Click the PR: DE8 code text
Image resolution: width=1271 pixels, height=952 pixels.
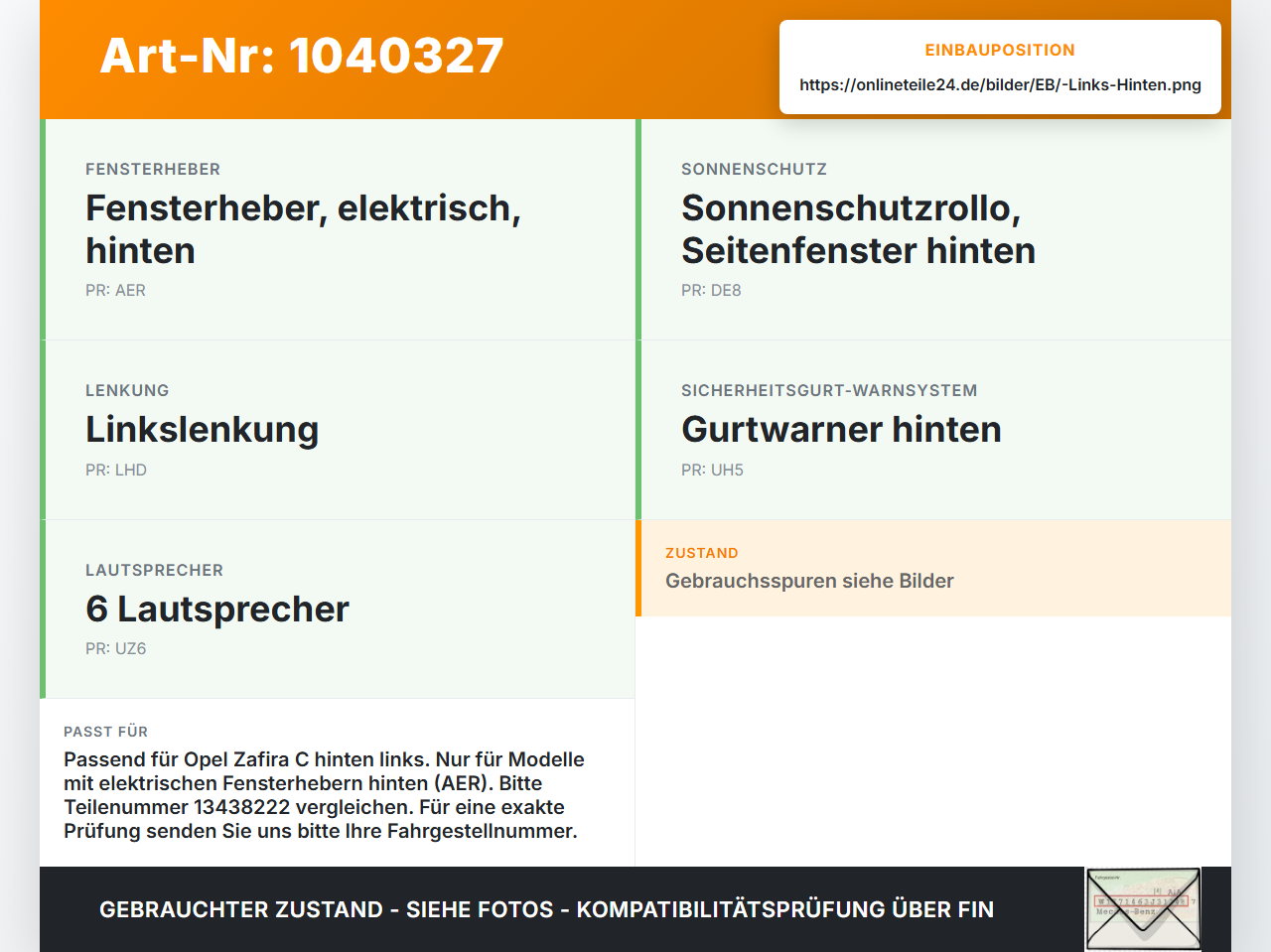tap(711, 290)
